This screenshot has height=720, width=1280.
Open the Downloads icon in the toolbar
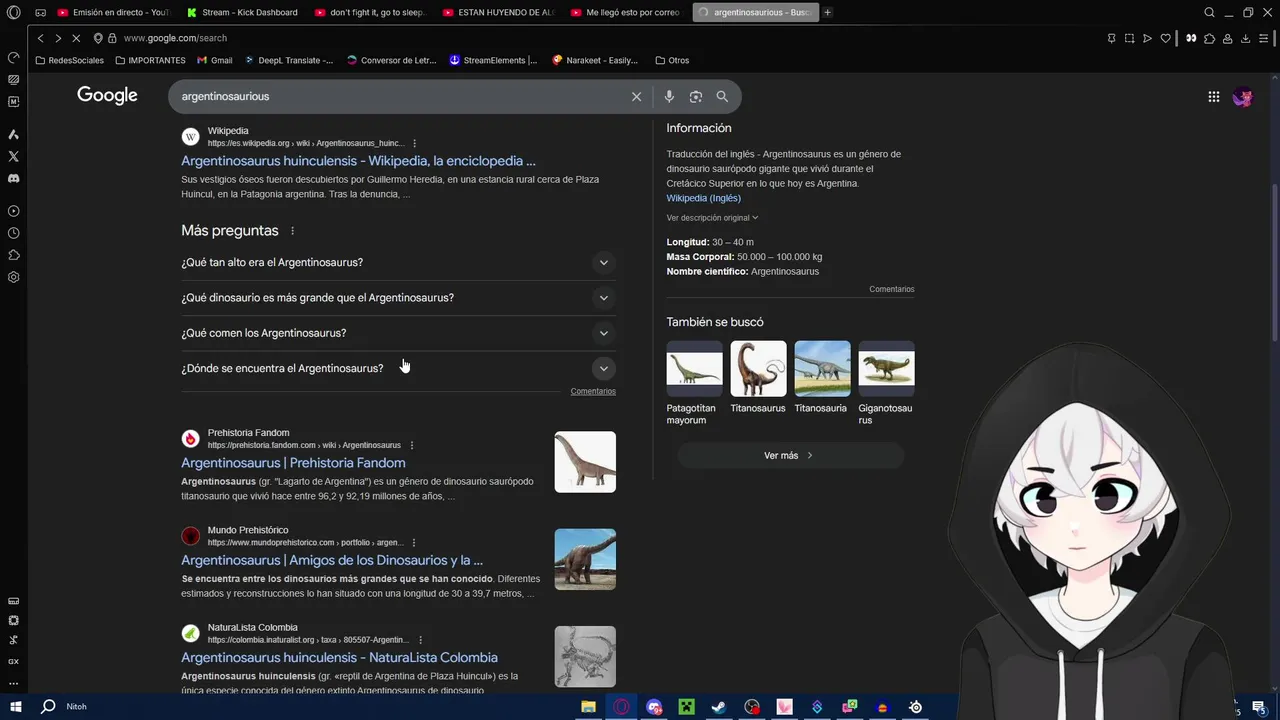pos(1245,38)
